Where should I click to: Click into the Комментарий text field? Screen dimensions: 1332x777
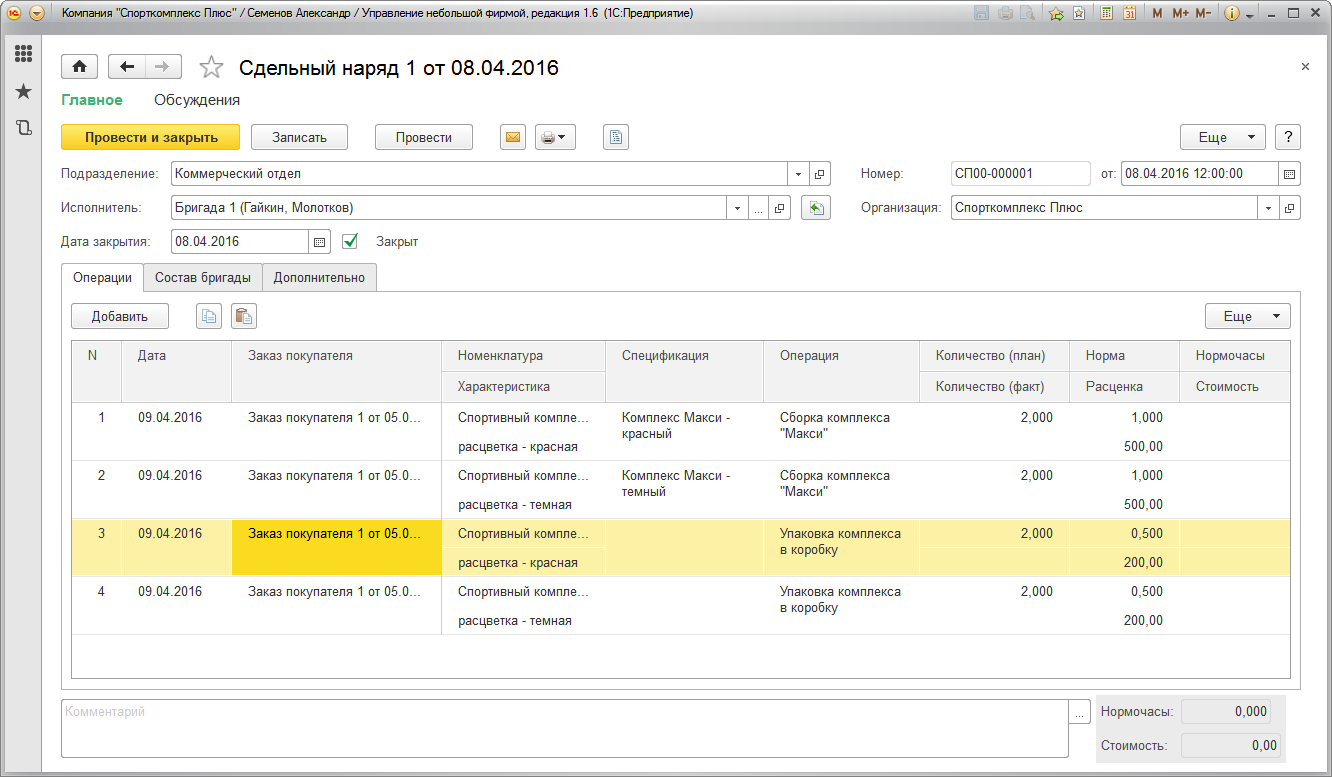[x=565, y=728]
